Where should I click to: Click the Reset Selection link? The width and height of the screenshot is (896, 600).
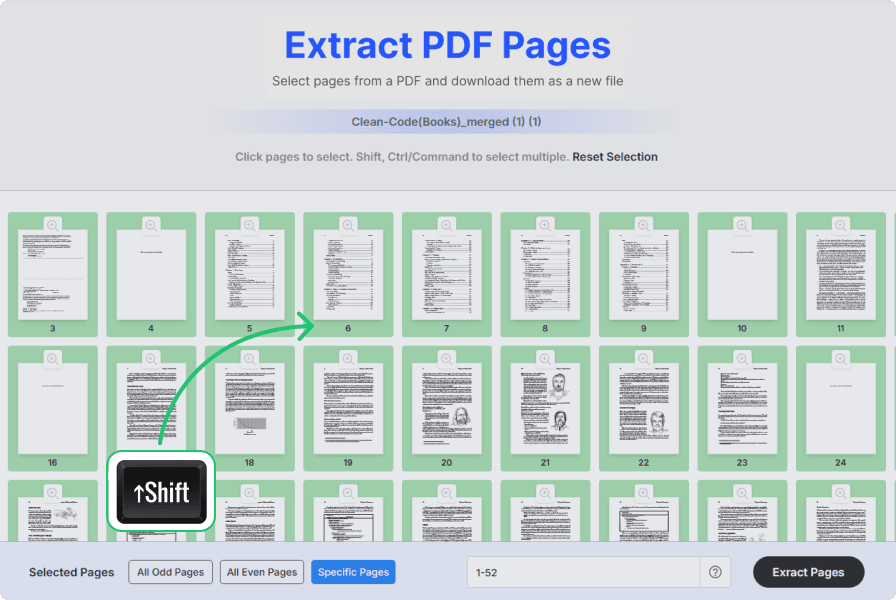tap(615, 157)
